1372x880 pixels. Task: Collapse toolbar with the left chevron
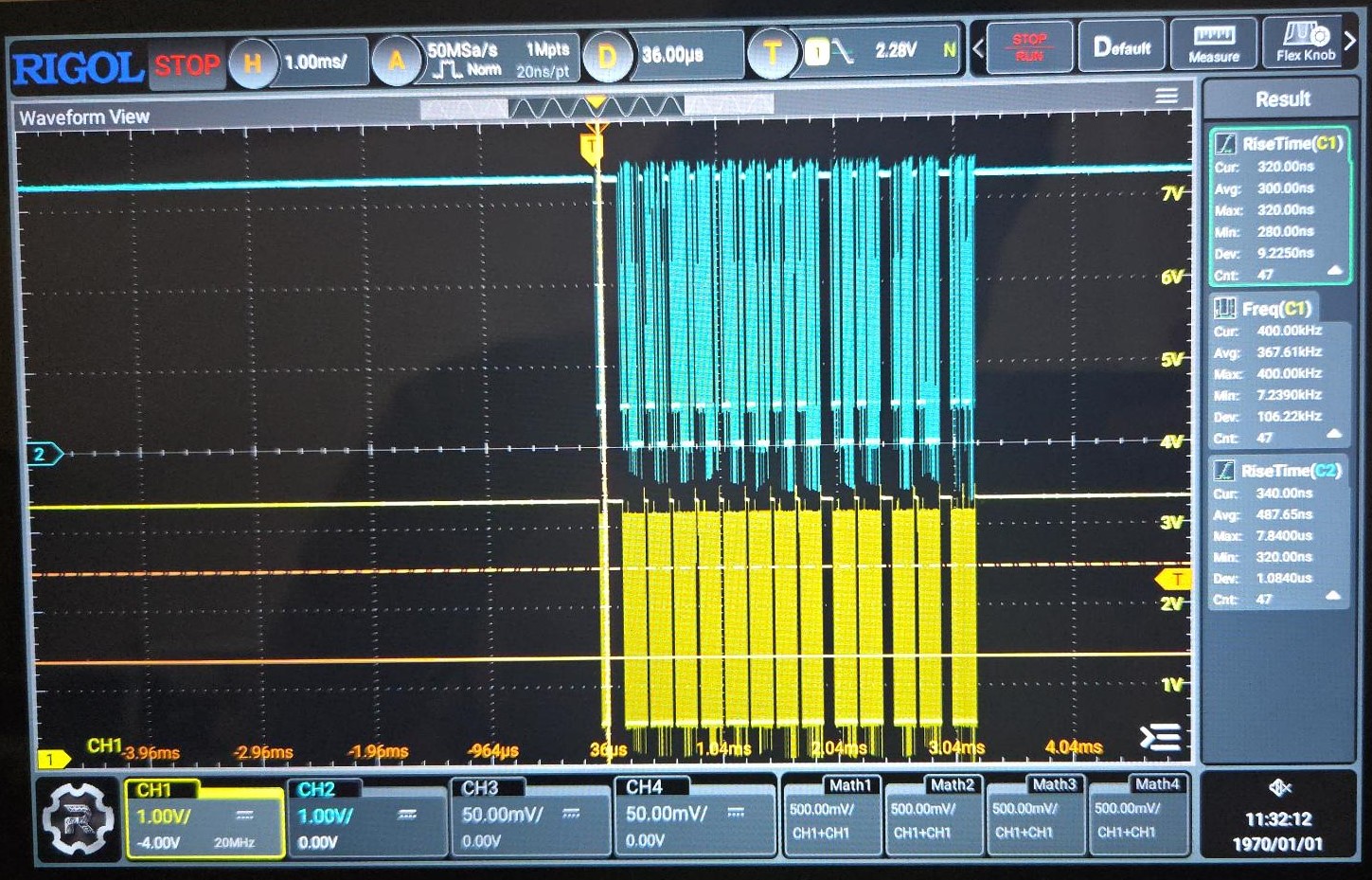[x=979, y=47]
